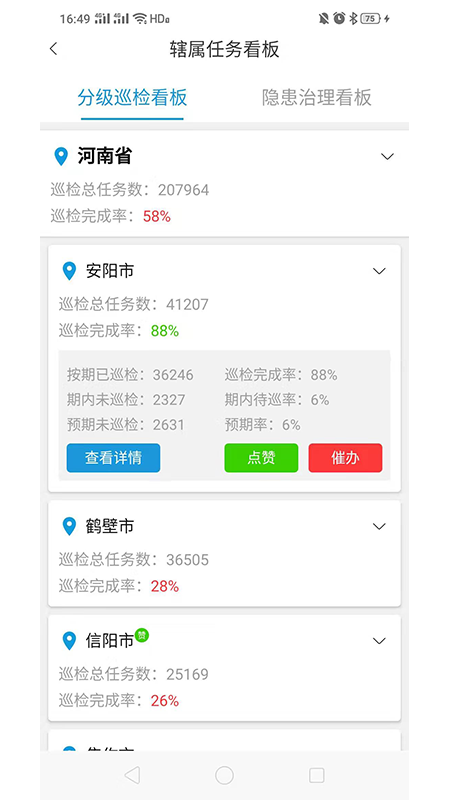Click the location pin beside 安阳市
Image resolution: width=450 pixels, height=800 pixels.
pyautogui.click(x=69, y=271)
